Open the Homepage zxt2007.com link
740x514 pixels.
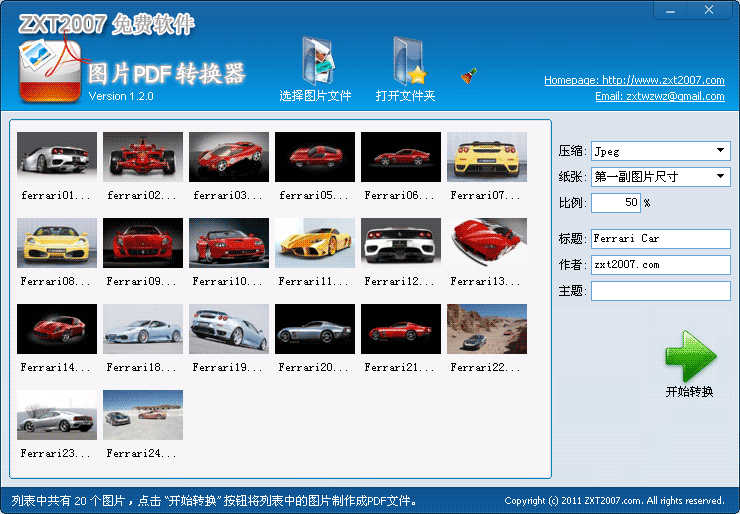(634, 80)
